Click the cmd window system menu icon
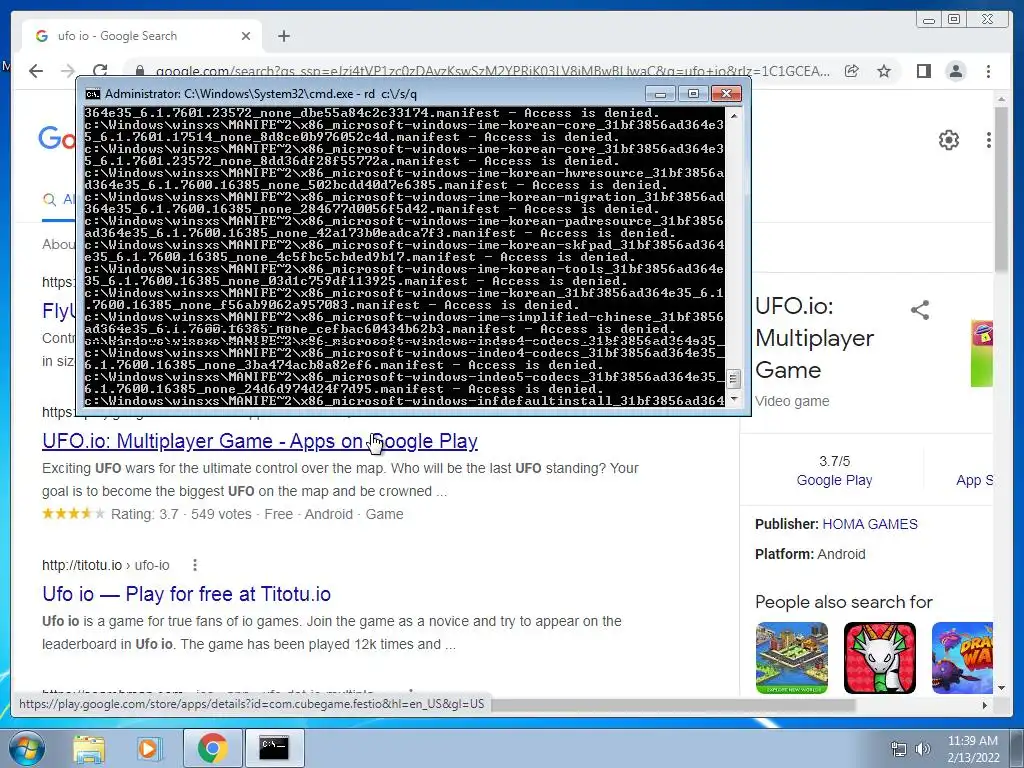Screen dimensions: 1024x768 point(93,94)
